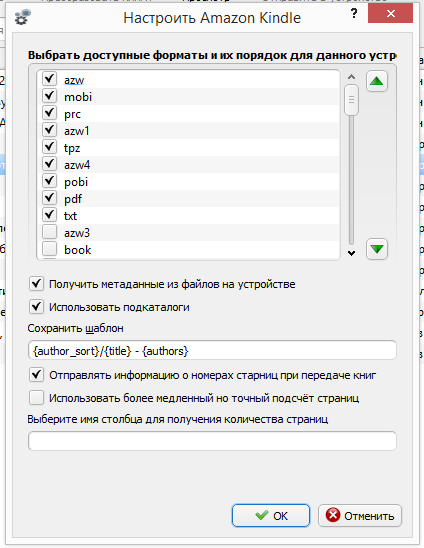This screenshot has height=548, width=424.
Task: Click 'Выберите имя столбца для получения' label
Action: coord(178,419)
